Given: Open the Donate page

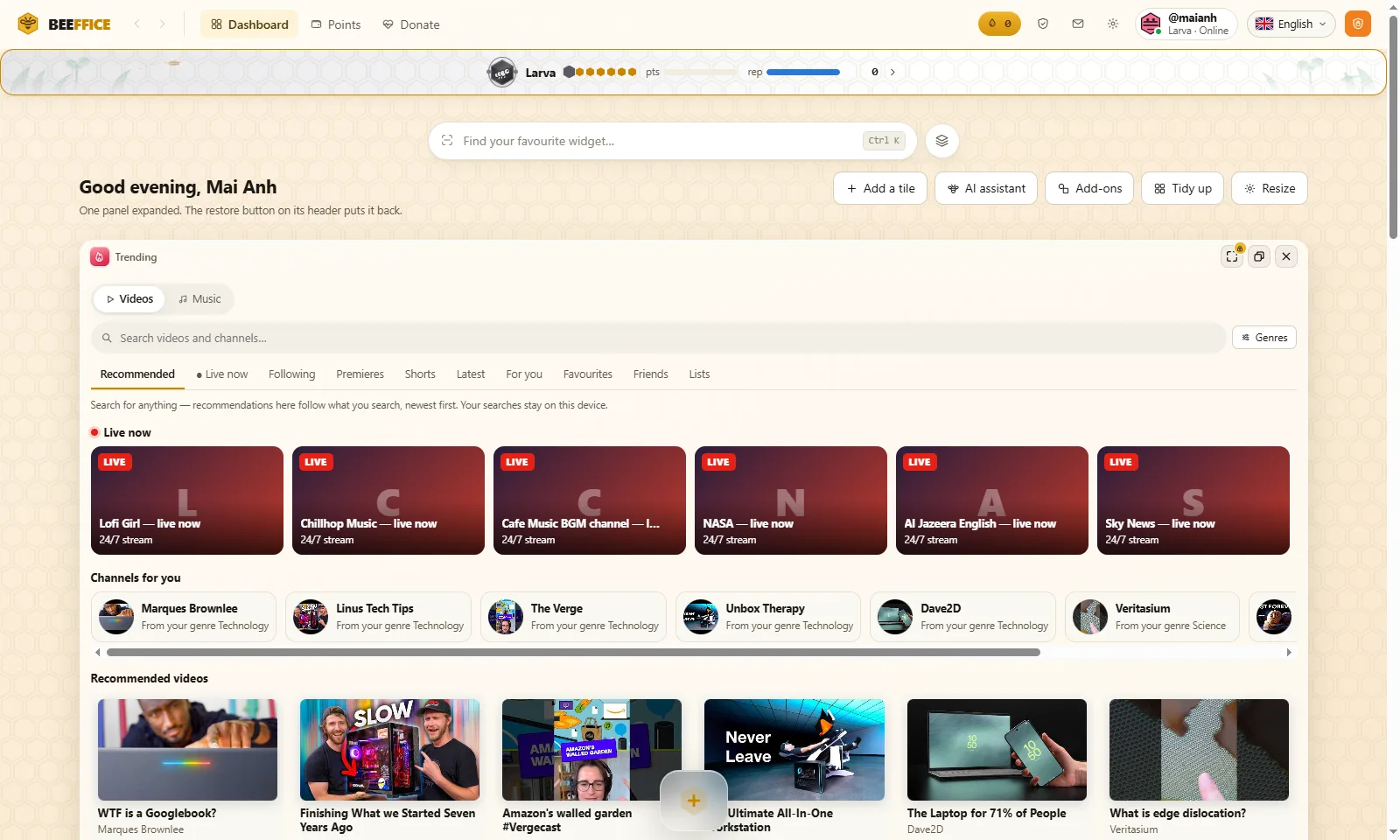Looking at the screenshot, I should point(411,24).
